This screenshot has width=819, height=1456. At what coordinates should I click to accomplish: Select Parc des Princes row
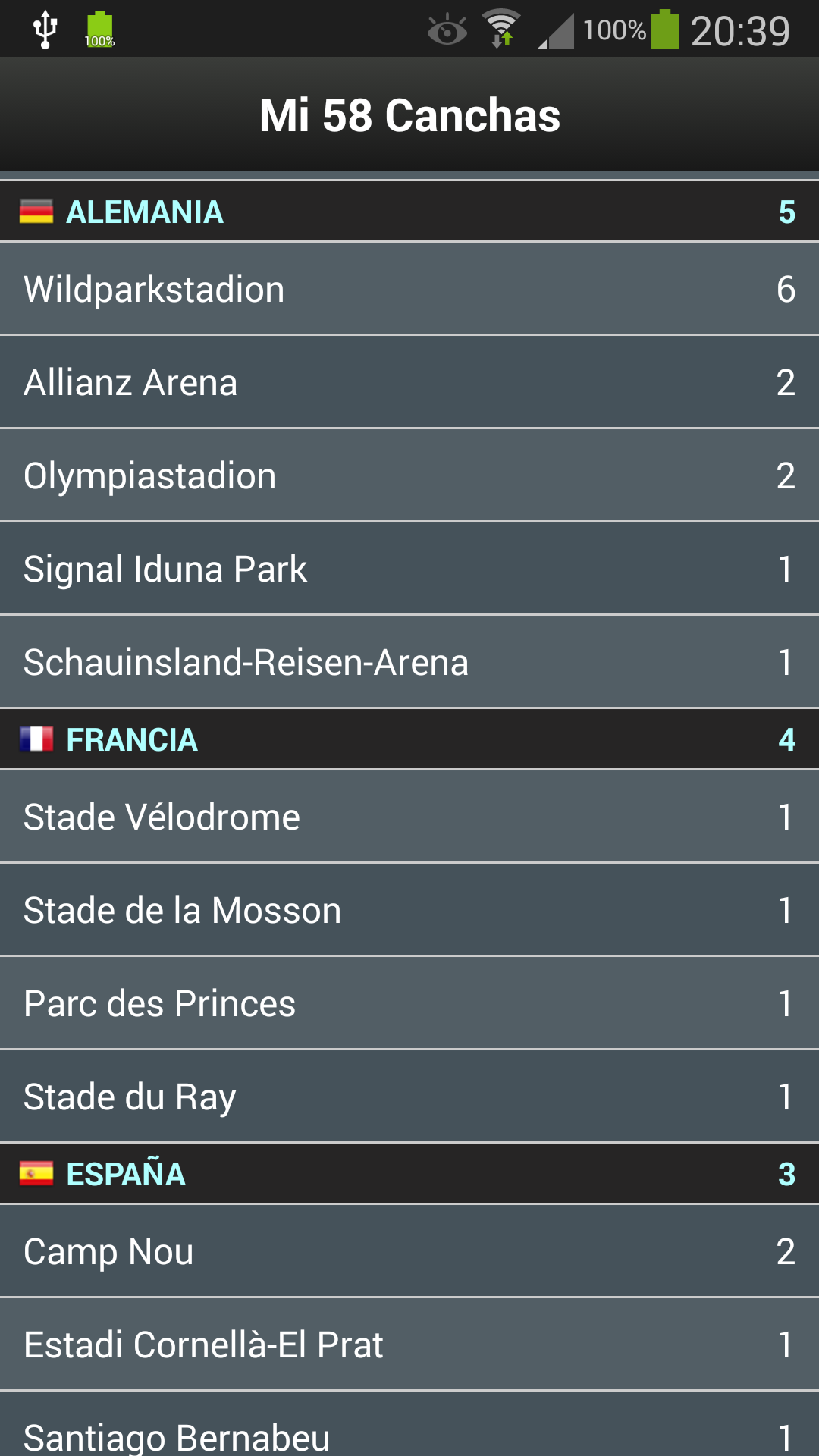[x=409, y=1003]
